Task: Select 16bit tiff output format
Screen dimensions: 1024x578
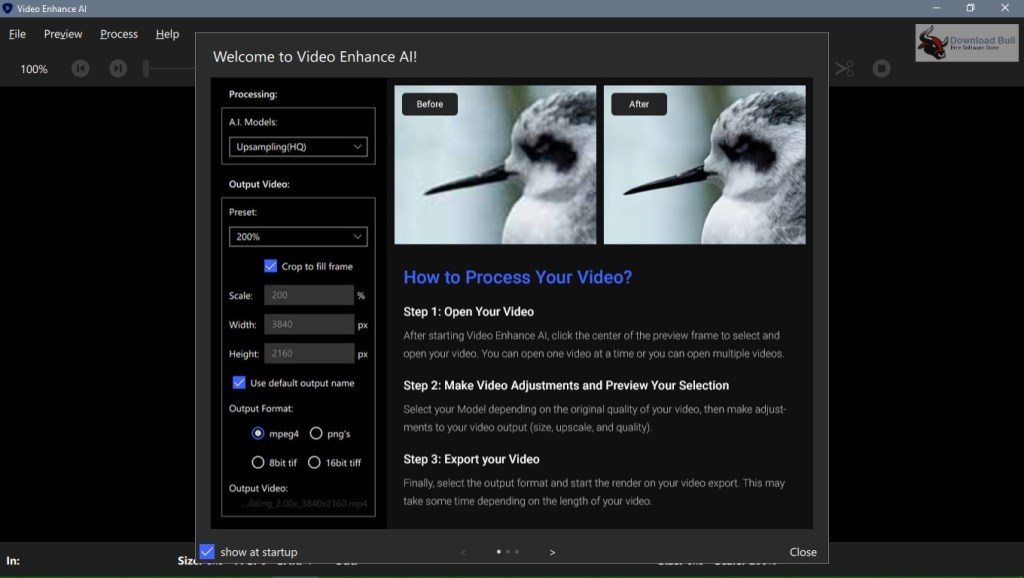Action: pyautogui.click(x=314, y=462)
